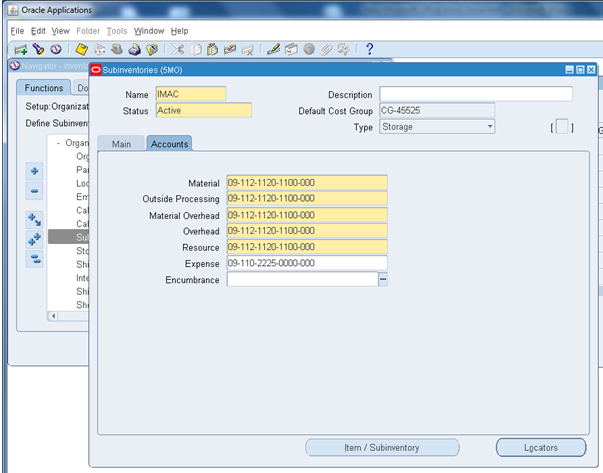Click the Item / Subinventory button
This screenshot has width=603, height=473.
(x=382, y=448)
